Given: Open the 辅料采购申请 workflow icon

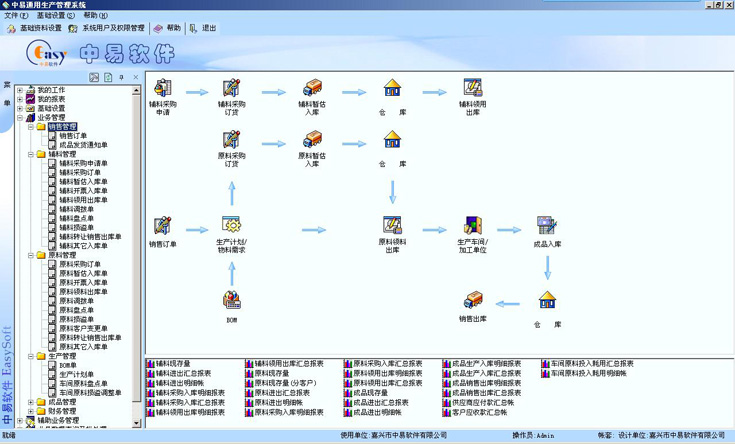Looking at the screenshot, I should 163,88.
